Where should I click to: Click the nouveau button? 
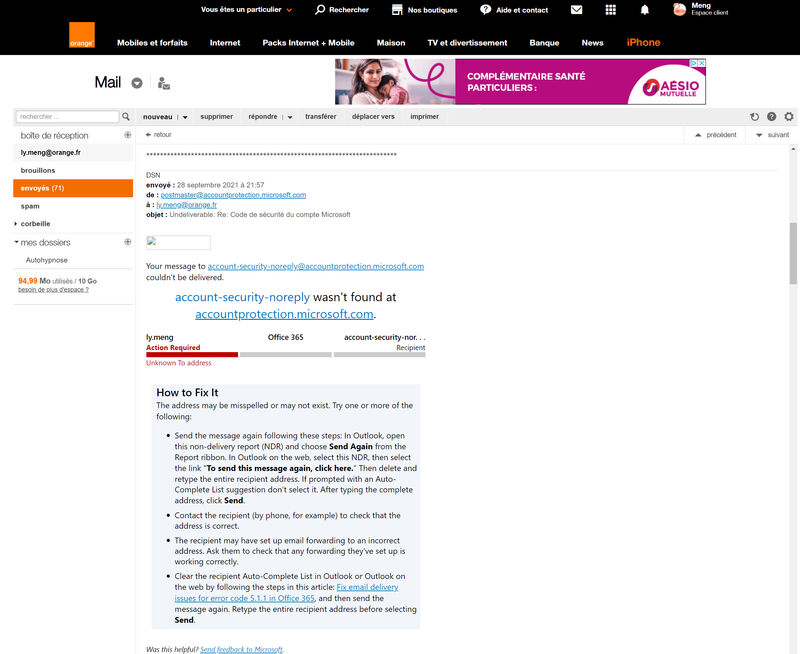point(158,117)
